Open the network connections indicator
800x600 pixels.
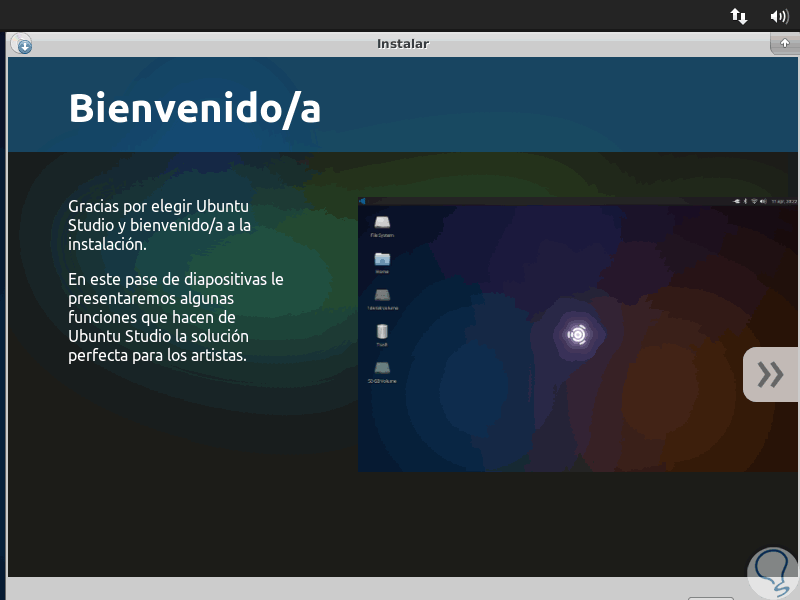pyautogui.click(x=738, y=16)
